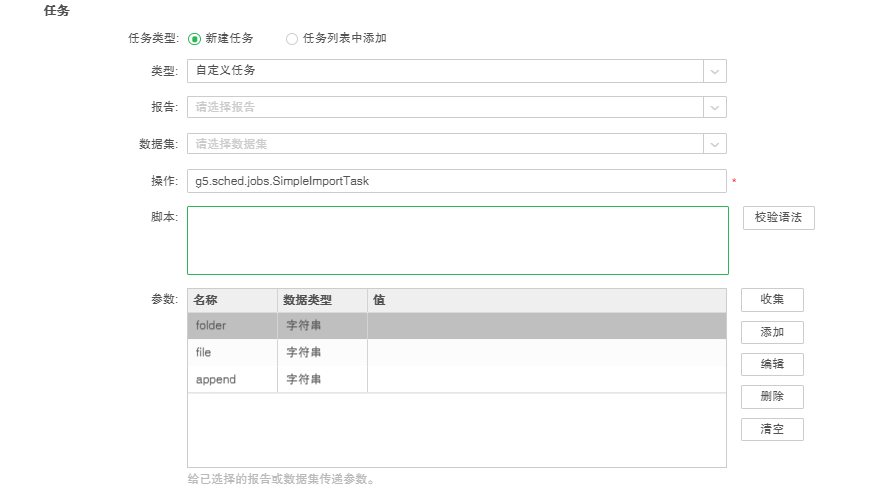The image size is (874, 500).
Task: Click the 添加 parameter button
Action: pos(772,332)
